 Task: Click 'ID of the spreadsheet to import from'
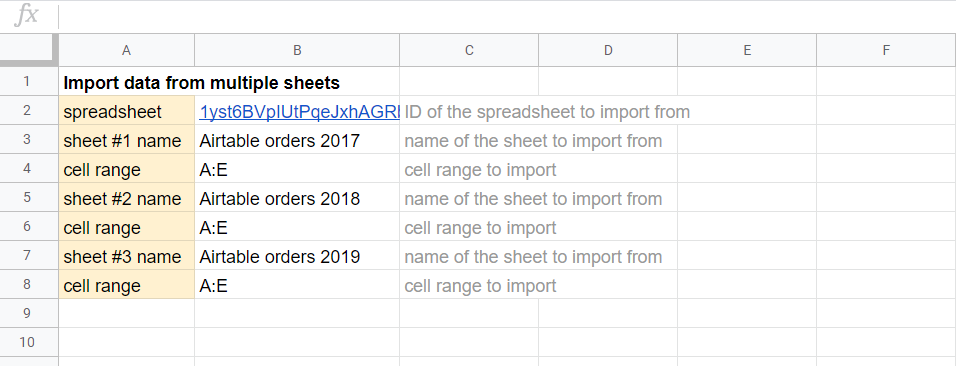pos(547,112)
